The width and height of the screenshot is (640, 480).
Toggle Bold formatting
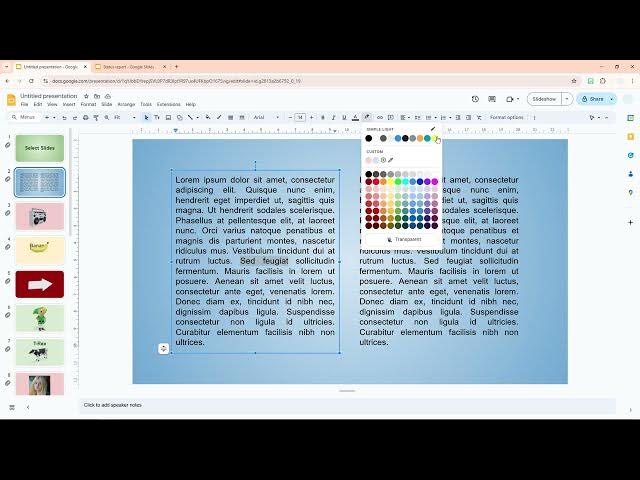click(322, 118)
